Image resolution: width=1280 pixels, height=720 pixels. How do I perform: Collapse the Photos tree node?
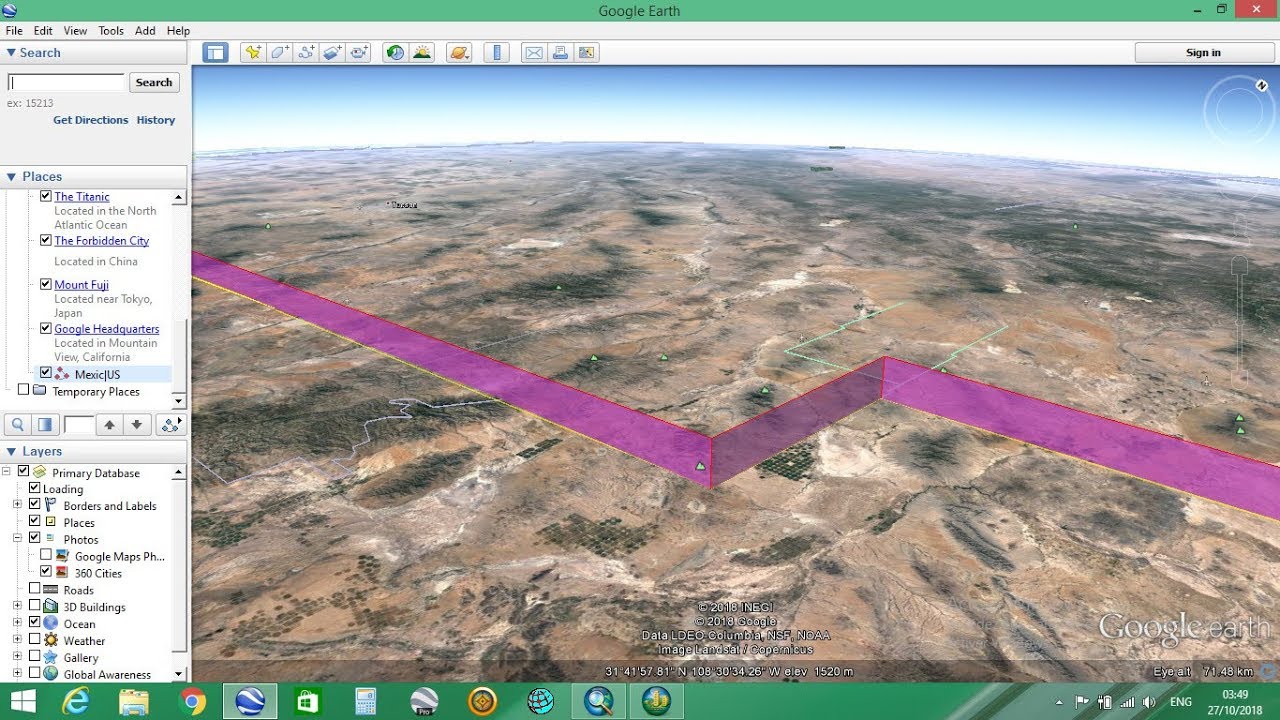click(x=17, y=539)
